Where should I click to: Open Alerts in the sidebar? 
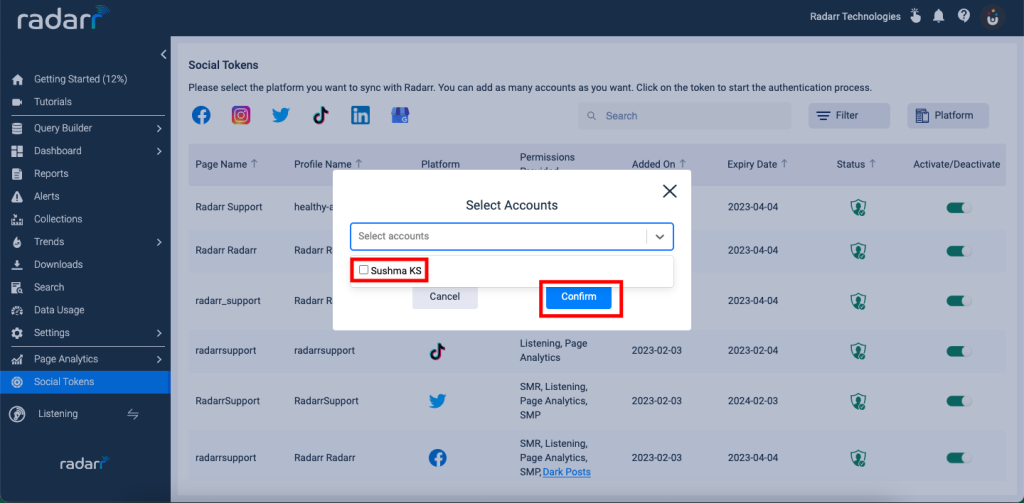click(x=46, y=197)
